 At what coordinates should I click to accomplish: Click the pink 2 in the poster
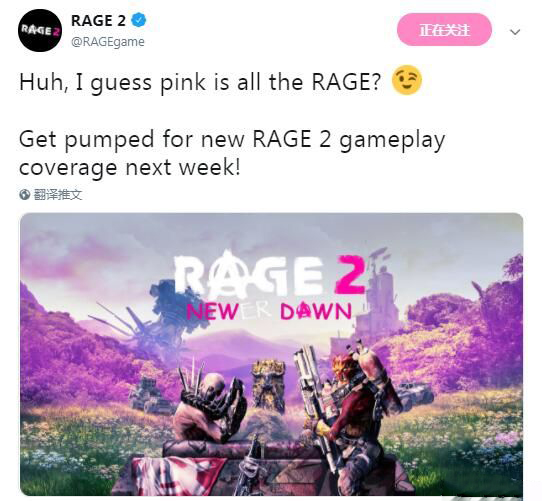click(350, 275)
